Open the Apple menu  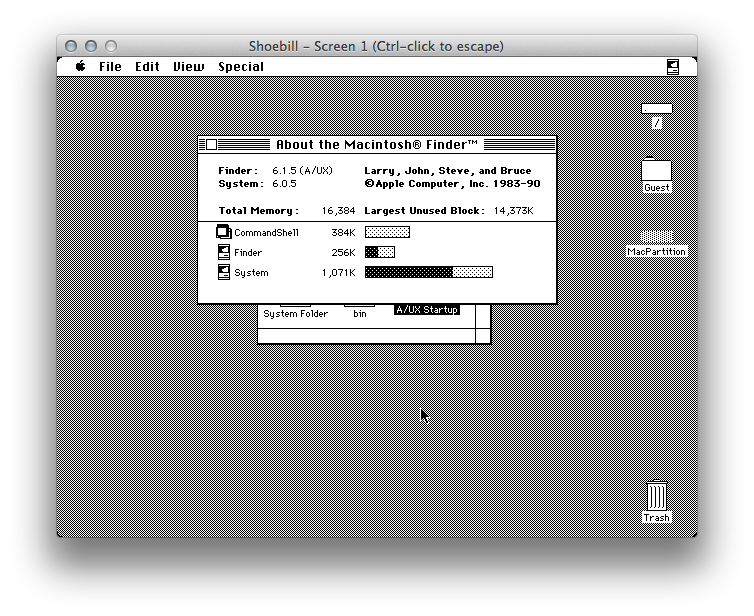[80, 66]
